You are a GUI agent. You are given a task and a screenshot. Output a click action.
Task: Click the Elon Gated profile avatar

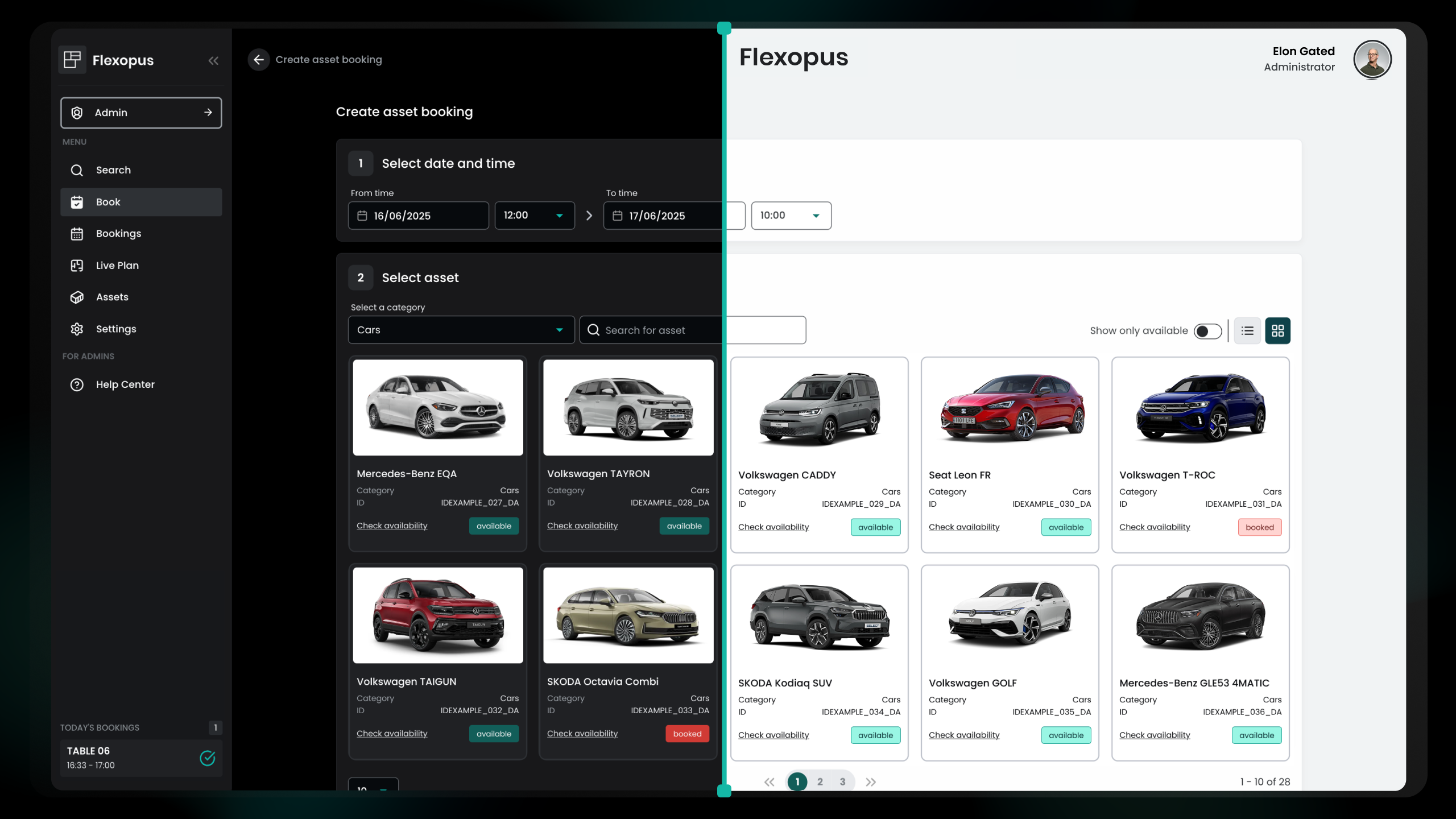point(1372,59)
